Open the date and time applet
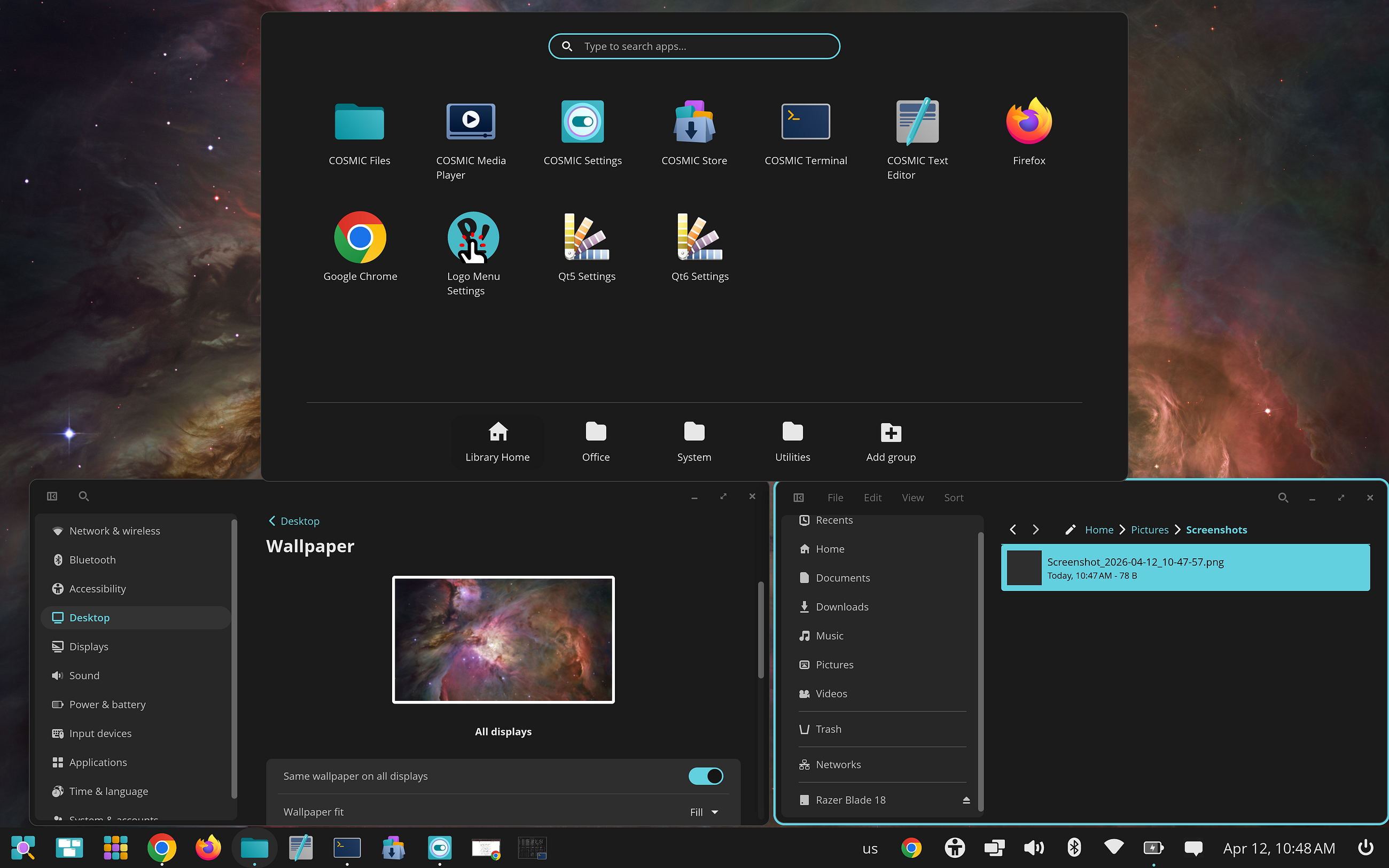 [1279, 848]
